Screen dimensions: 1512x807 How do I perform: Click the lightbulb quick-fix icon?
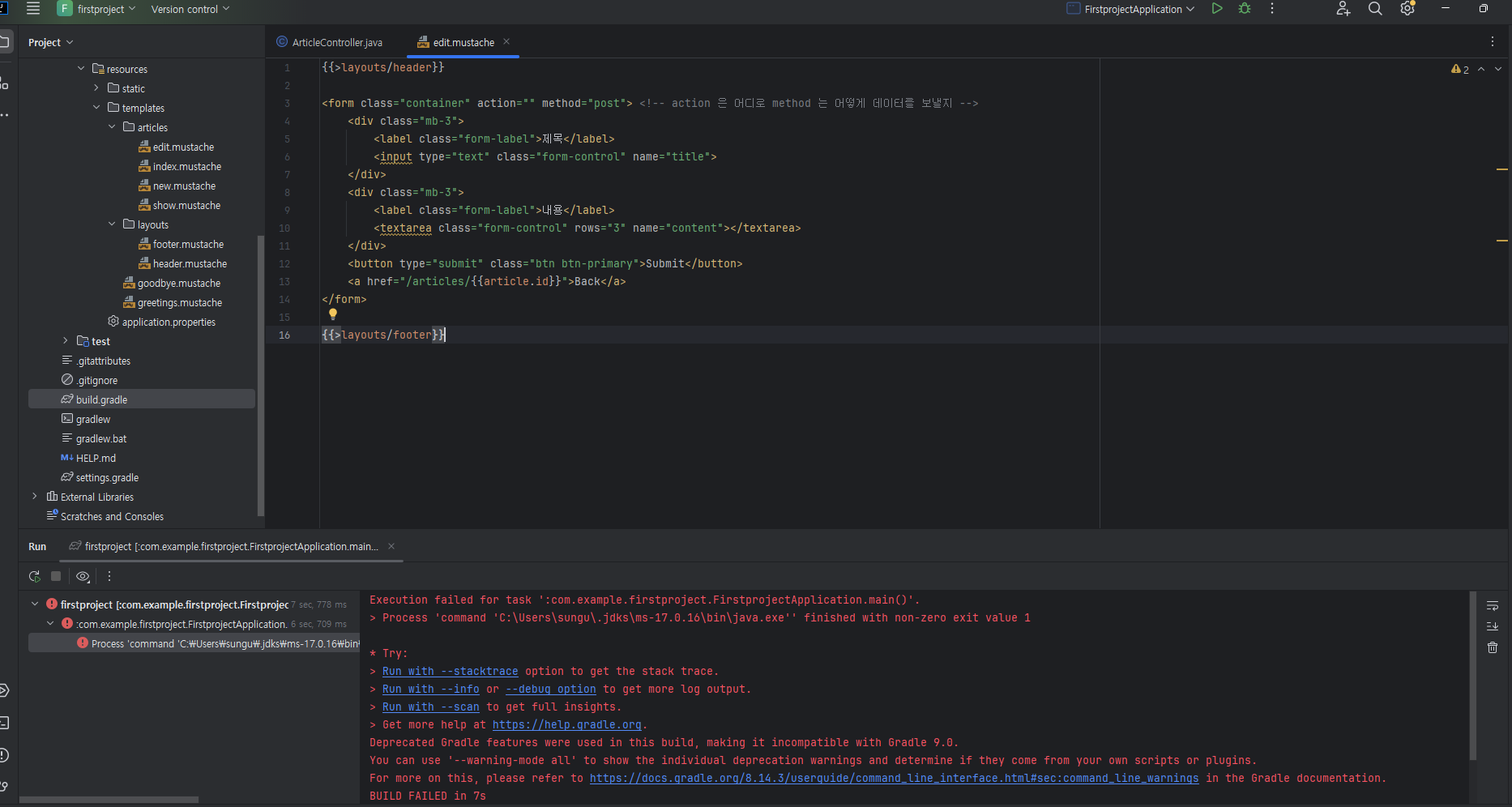click(332, 314)
